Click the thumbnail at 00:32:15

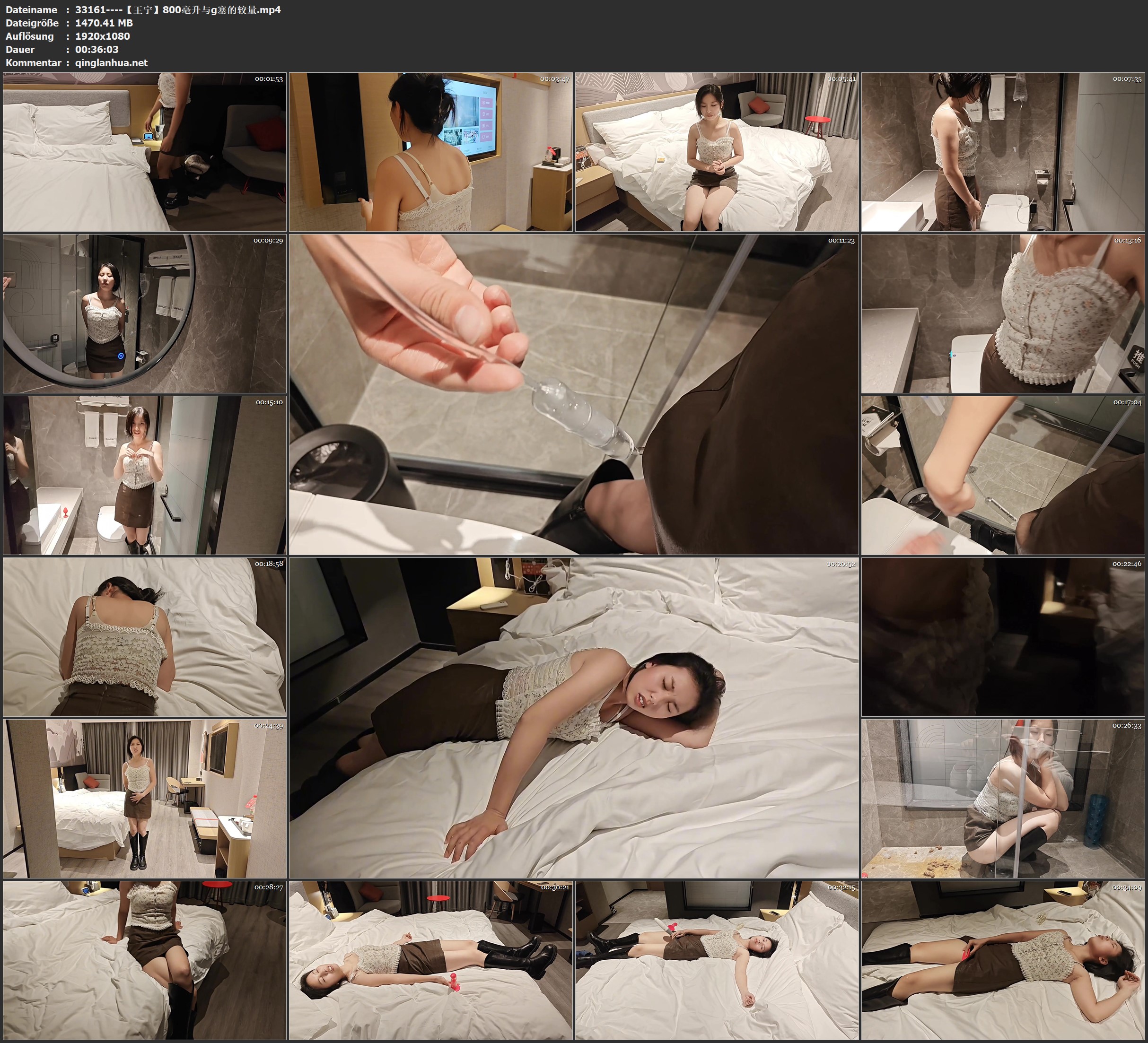[716, 960]
